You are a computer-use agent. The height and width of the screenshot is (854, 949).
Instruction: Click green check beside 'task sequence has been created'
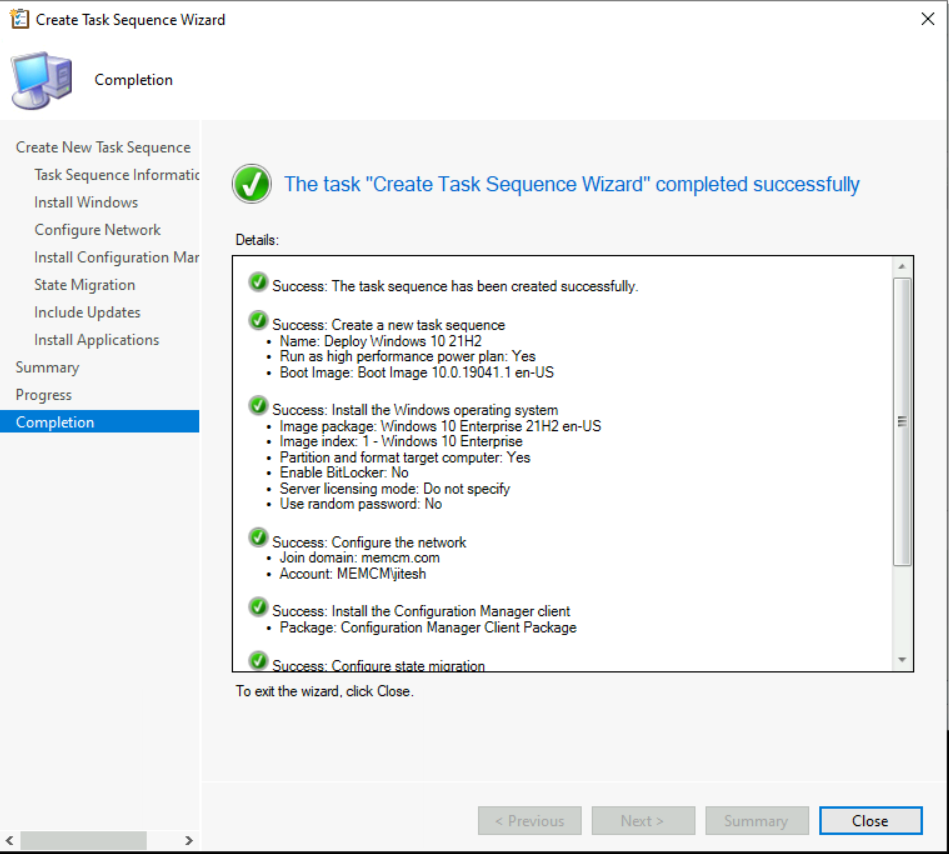click(258, 282)
